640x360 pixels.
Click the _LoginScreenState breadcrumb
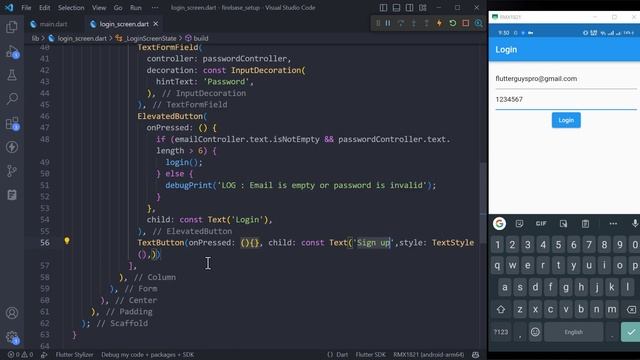click(151, 38)
